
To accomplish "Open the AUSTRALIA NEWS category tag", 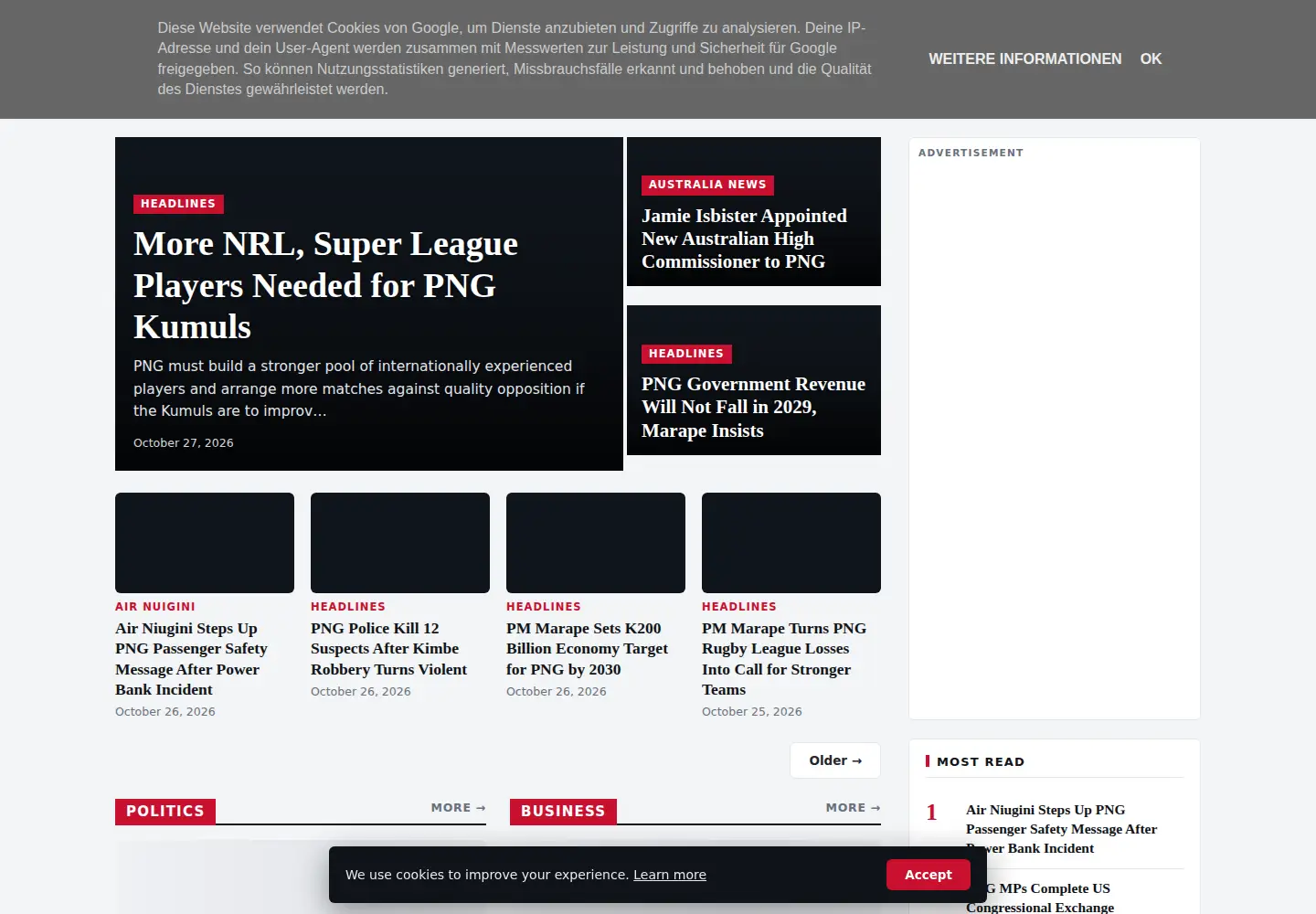I will (707, 185).
